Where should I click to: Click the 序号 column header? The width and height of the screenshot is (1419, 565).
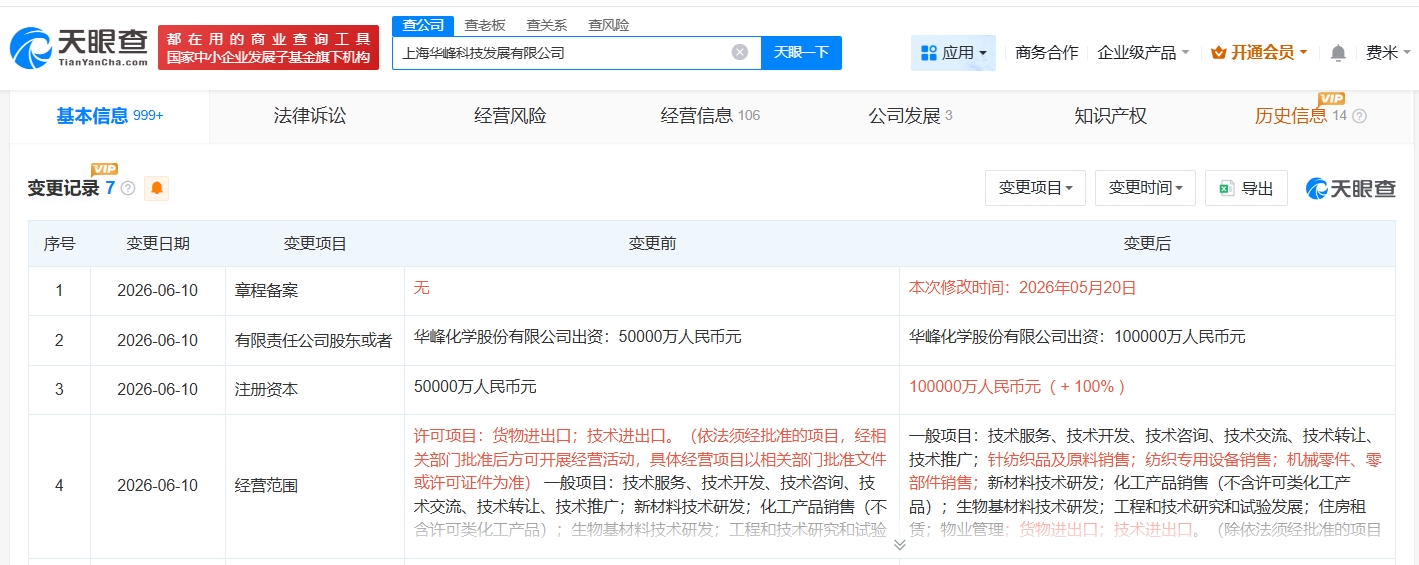(x=59, y=243)
